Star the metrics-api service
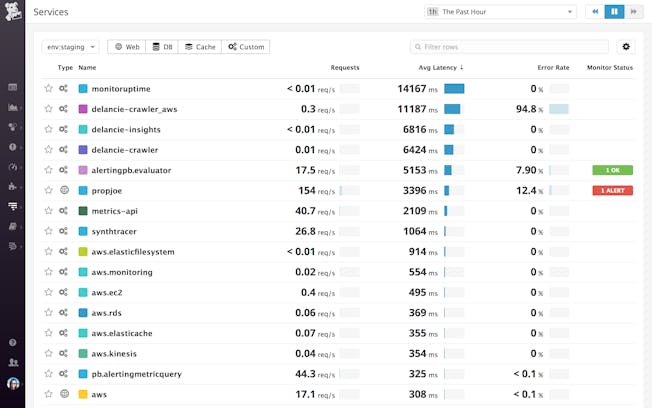 tap(49, 211)
